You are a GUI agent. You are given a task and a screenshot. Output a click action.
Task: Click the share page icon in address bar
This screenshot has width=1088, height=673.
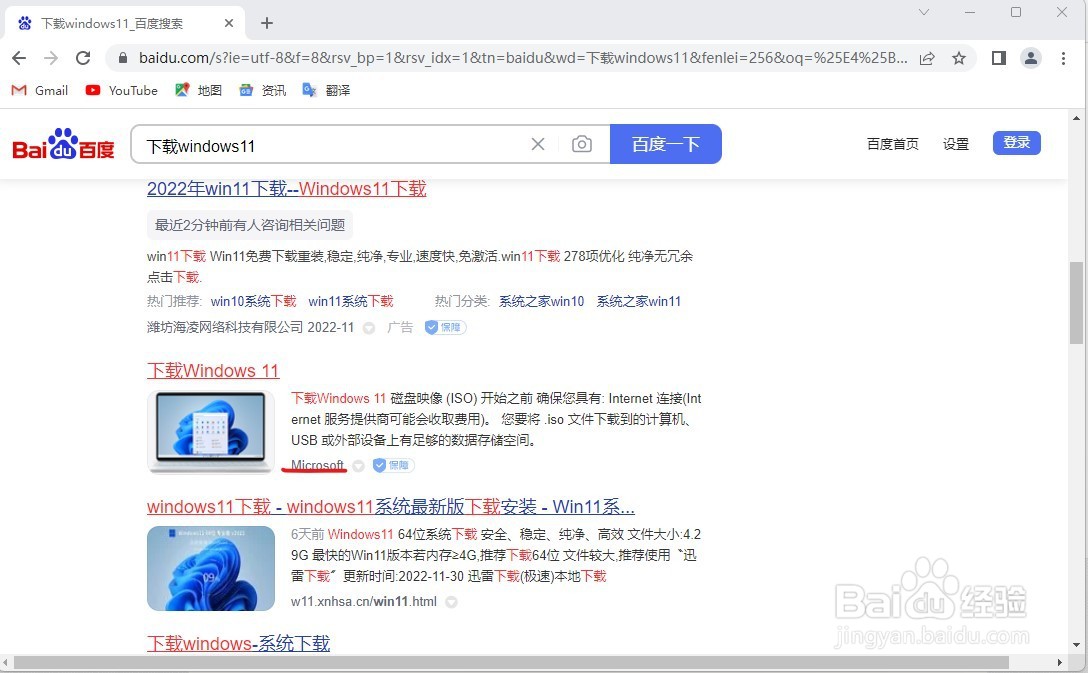tap(927, 58)
